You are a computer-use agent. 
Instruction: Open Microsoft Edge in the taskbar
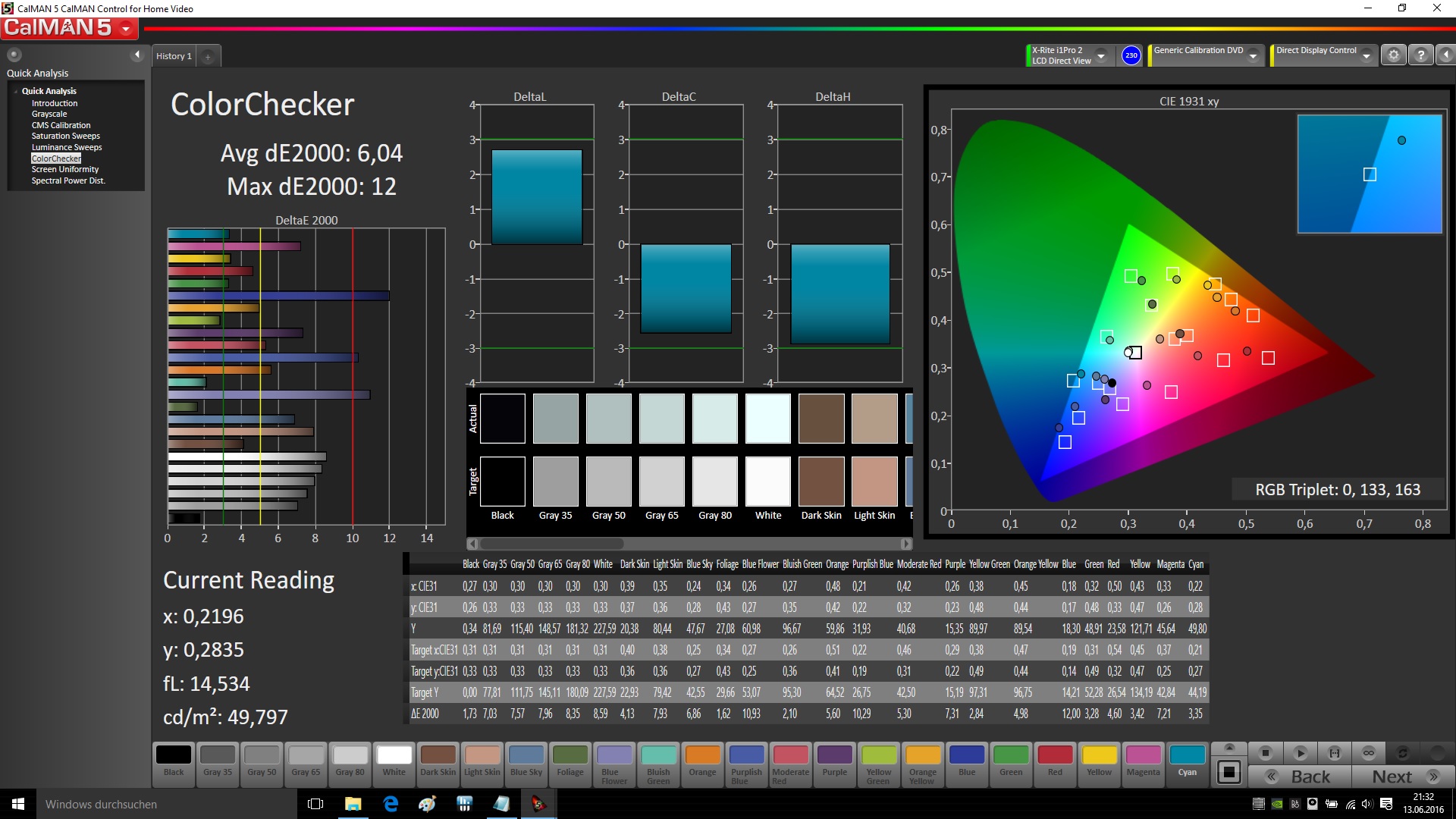[x=391, y=804]
